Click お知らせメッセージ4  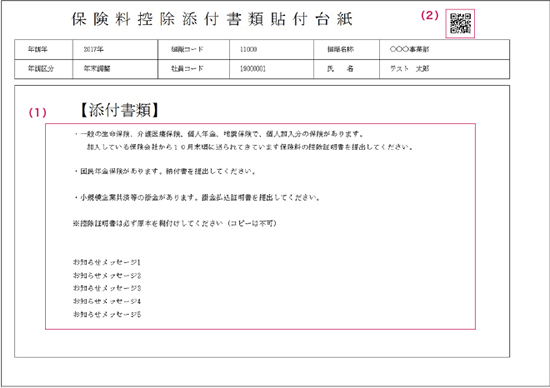107,301
